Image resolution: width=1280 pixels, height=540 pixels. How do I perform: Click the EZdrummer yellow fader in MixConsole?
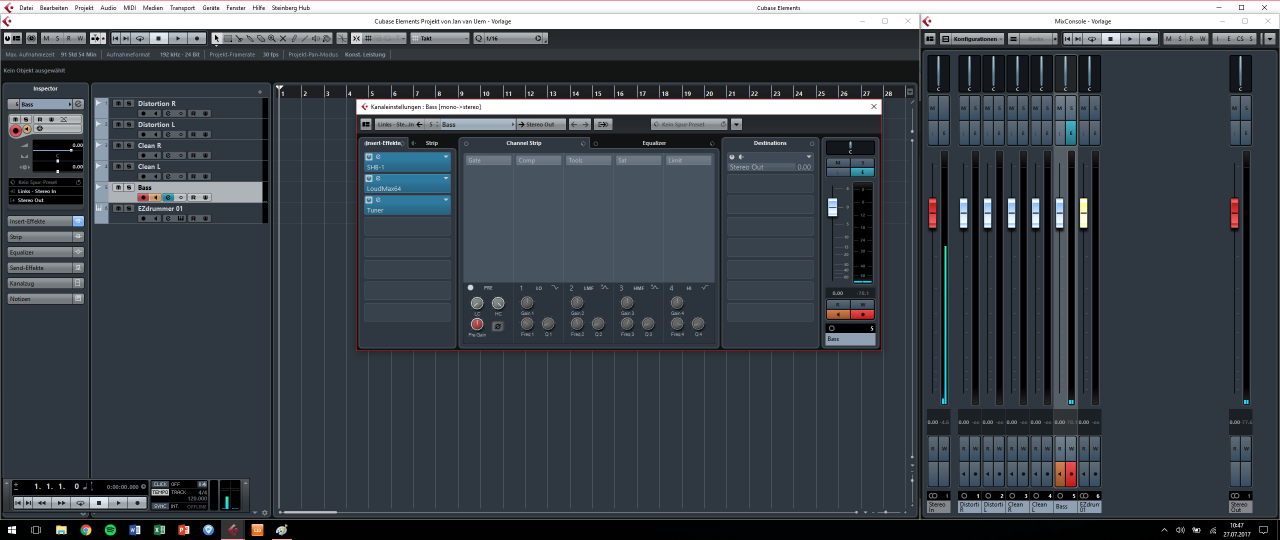click(x=1083, y=212)
